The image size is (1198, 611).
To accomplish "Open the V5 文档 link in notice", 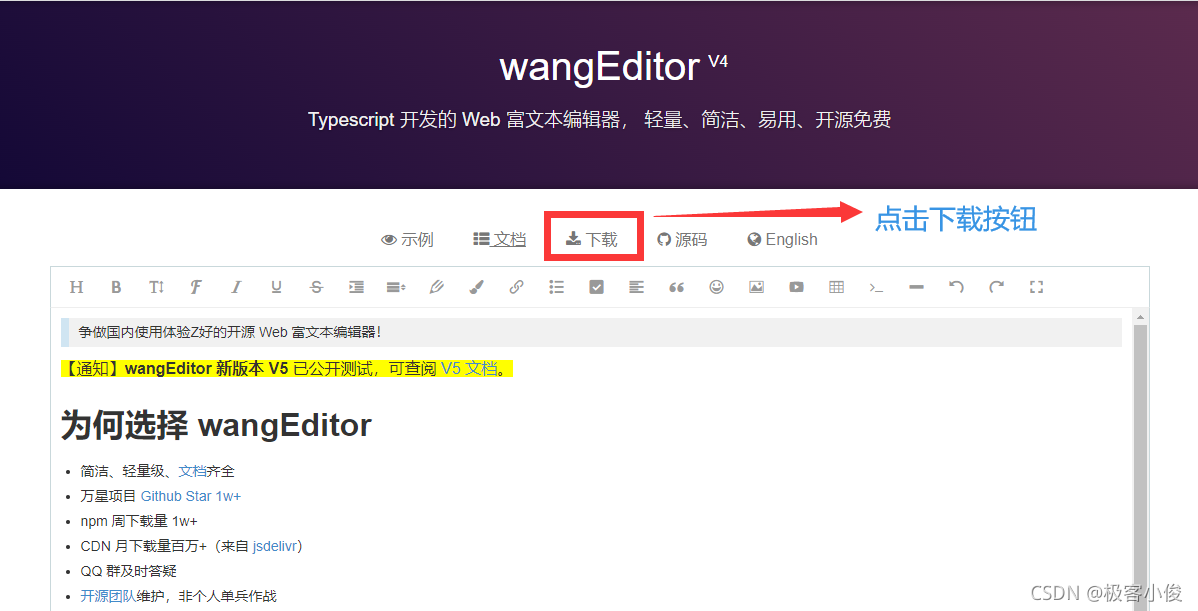I will (469, 369).
